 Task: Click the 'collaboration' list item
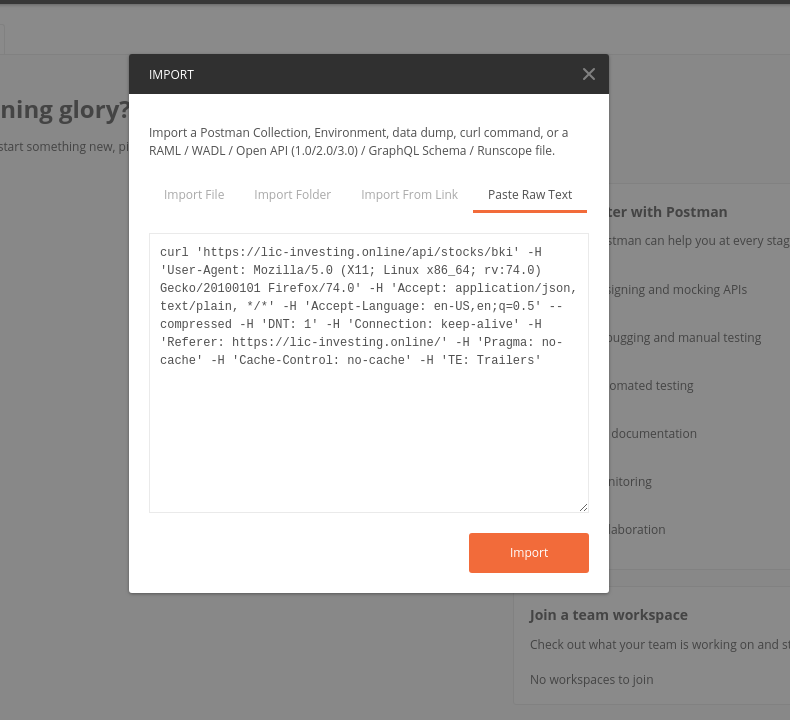[x=637, y=530]
